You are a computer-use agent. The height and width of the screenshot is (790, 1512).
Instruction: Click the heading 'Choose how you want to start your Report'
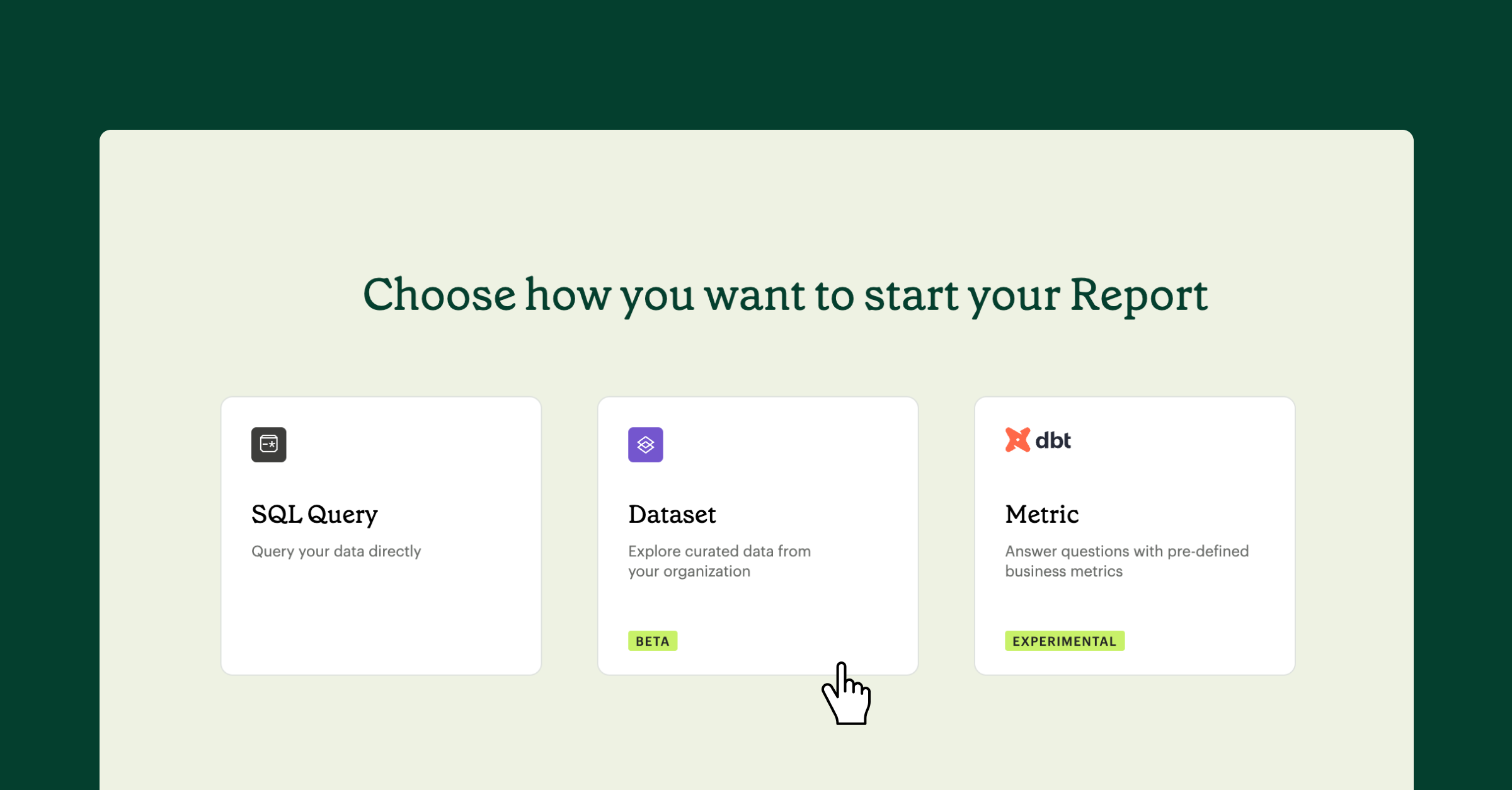pos(787,295)
